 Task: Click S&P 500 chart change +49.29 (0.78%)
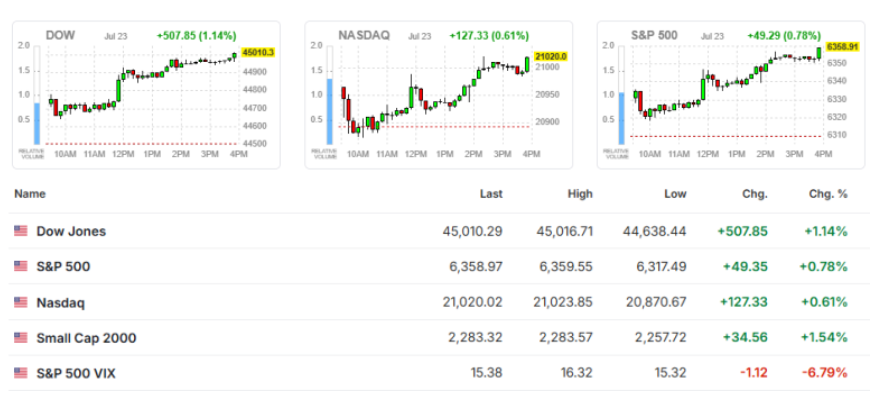(x=783, y=36)
